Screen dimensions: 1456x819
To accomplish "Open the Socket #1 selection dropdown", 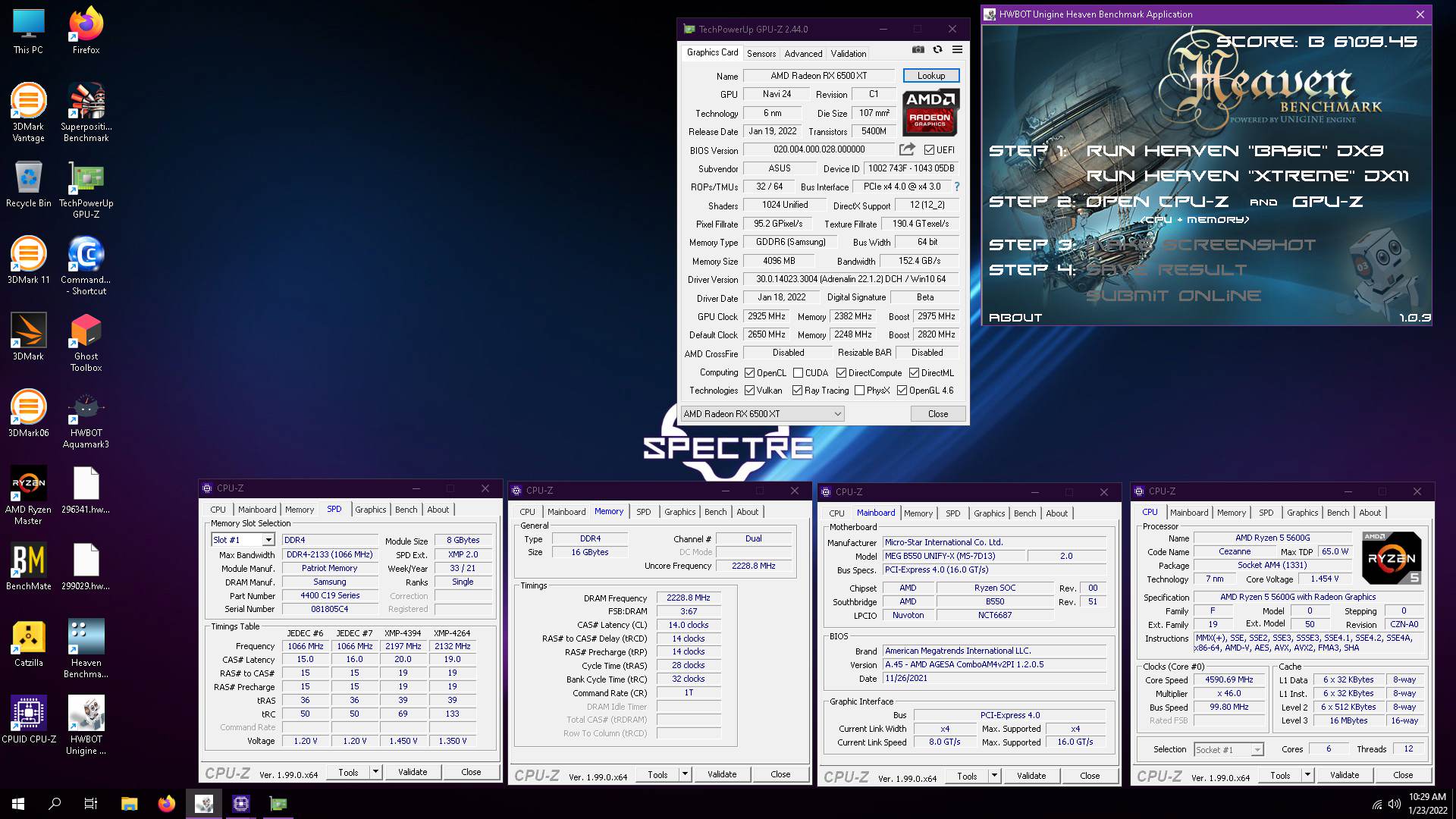I will (x=1228, y=749).
